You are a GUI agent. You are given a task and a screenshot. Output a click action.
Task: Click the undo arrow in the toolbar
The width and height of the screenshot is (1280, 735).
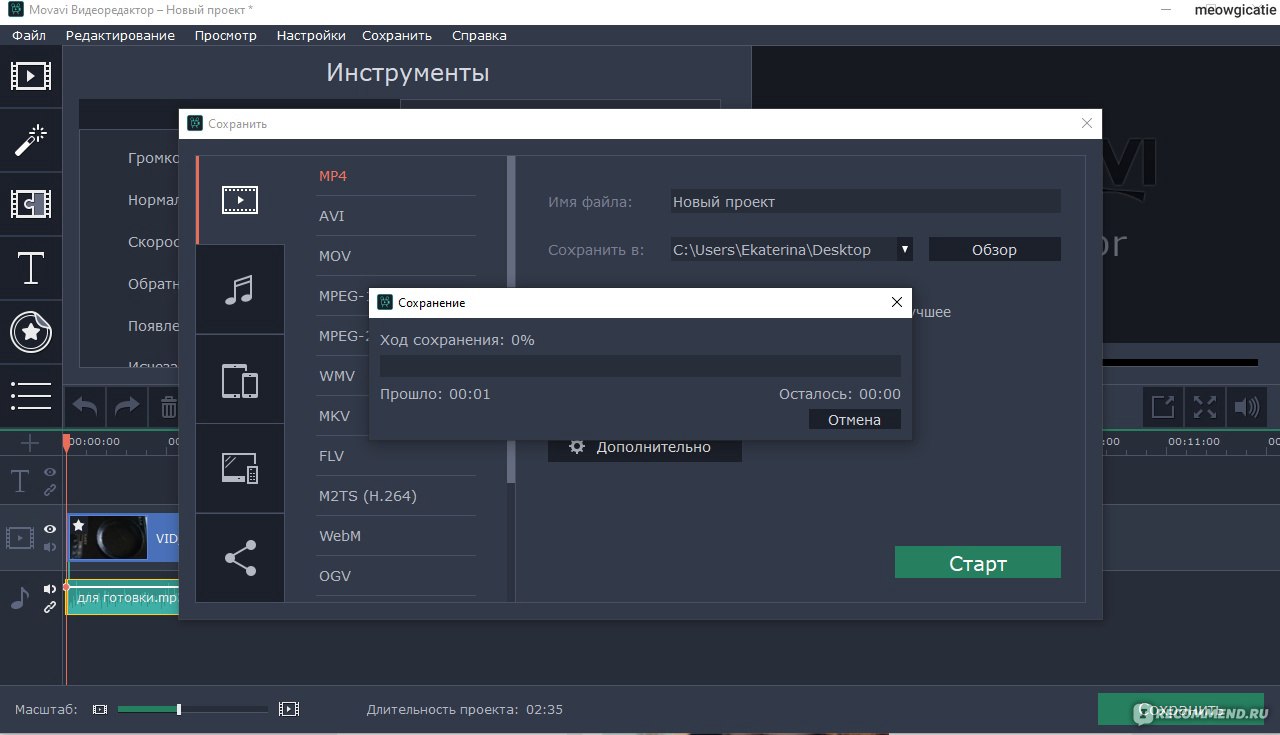coord(86,407)
